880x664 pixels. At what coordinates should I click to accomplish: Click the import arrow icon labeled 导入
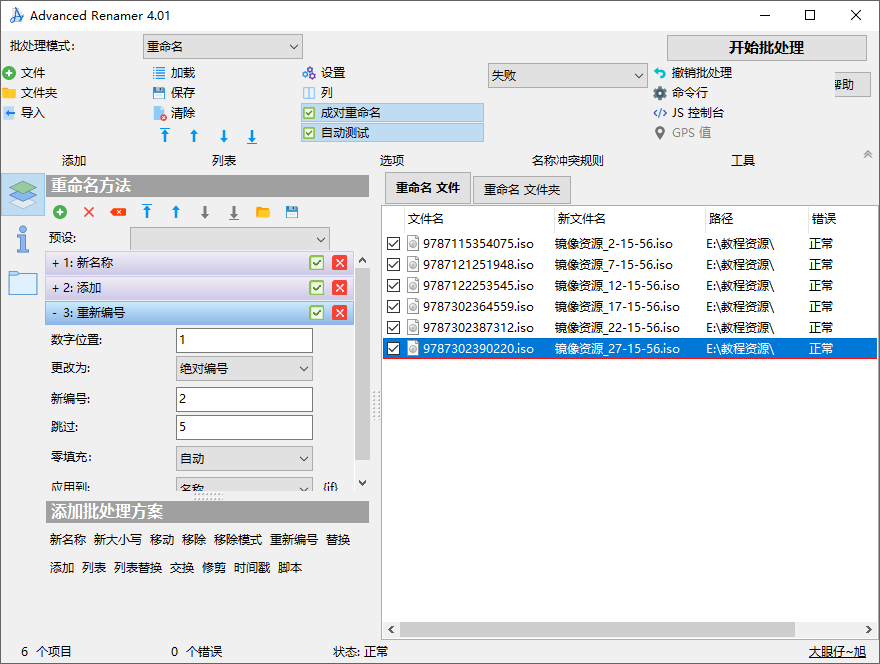9,113
